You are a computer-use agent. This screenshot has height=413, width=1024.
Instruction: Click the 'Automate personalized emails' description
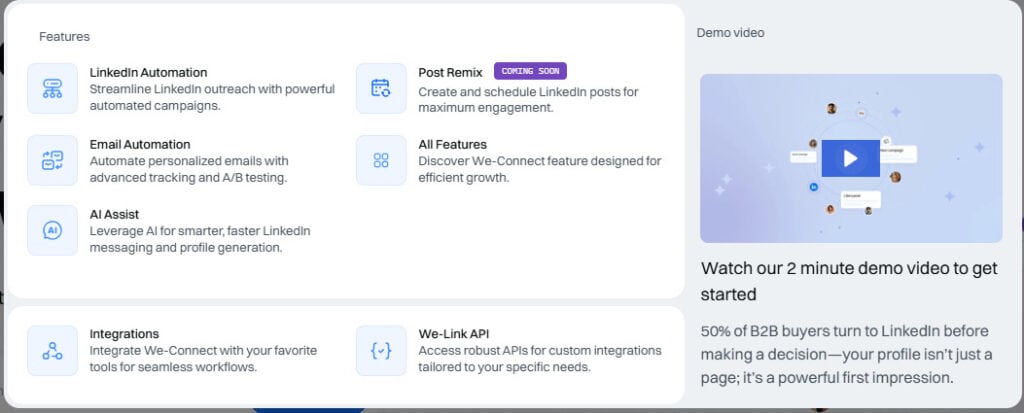click(x=189, y=169)
